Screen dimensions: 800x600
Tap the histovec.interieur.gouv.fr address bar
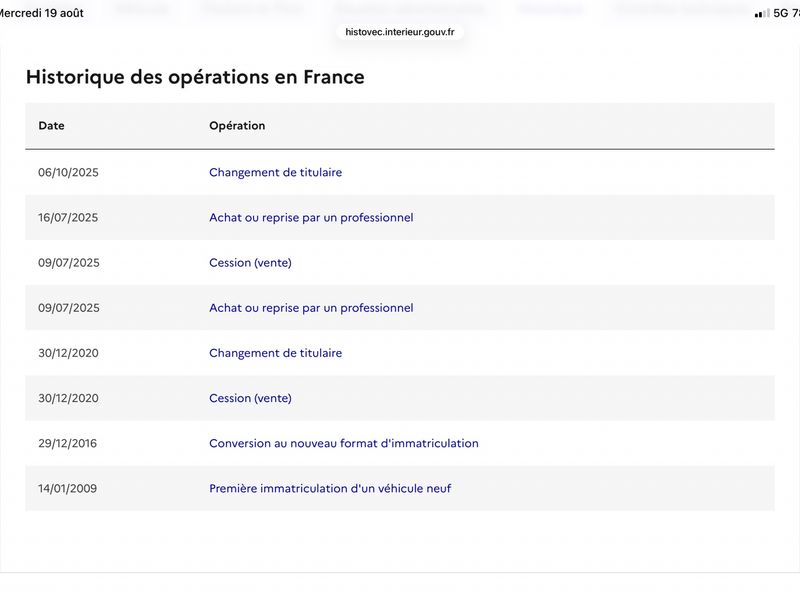pos(400,32)
